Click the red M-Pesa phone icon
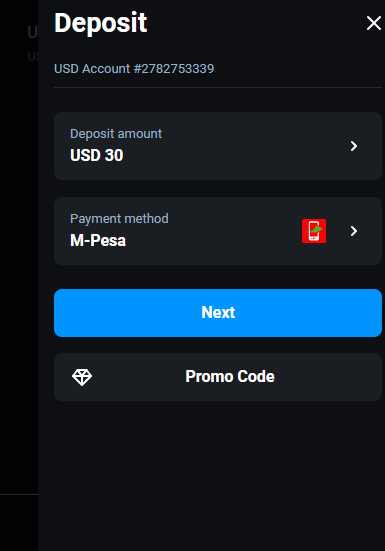This screenshot has width=385, height=551. (314, 231)
